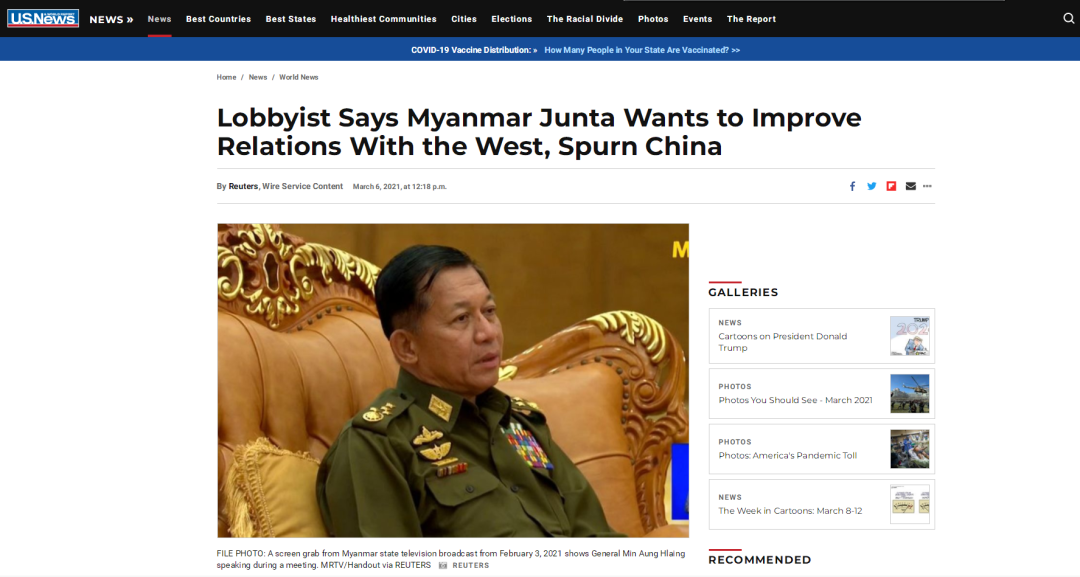Share article by email icon

(x=911, y=186)
